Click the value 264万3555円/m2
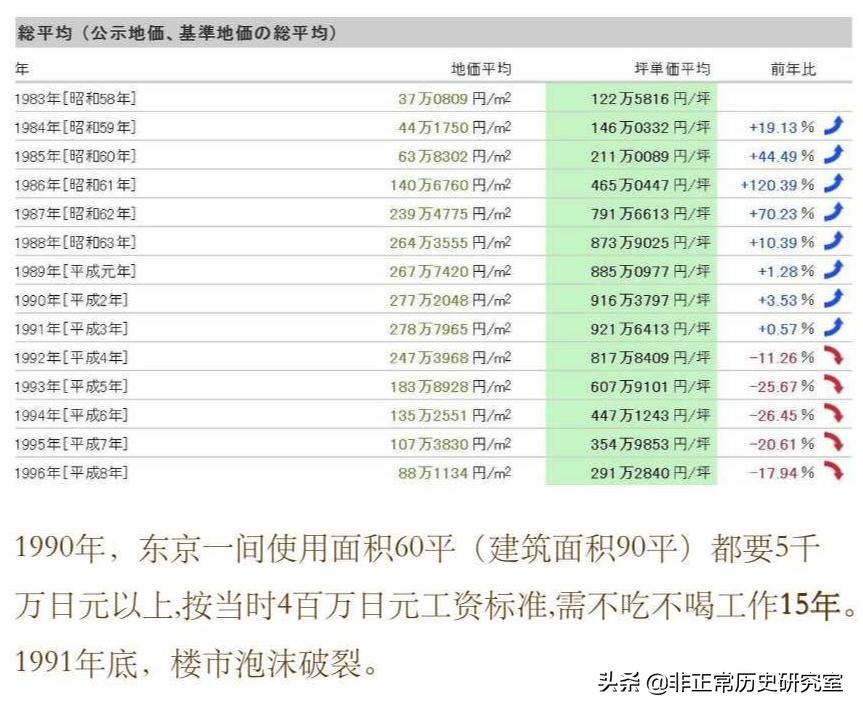863x713 pixels. coord(450,242)
